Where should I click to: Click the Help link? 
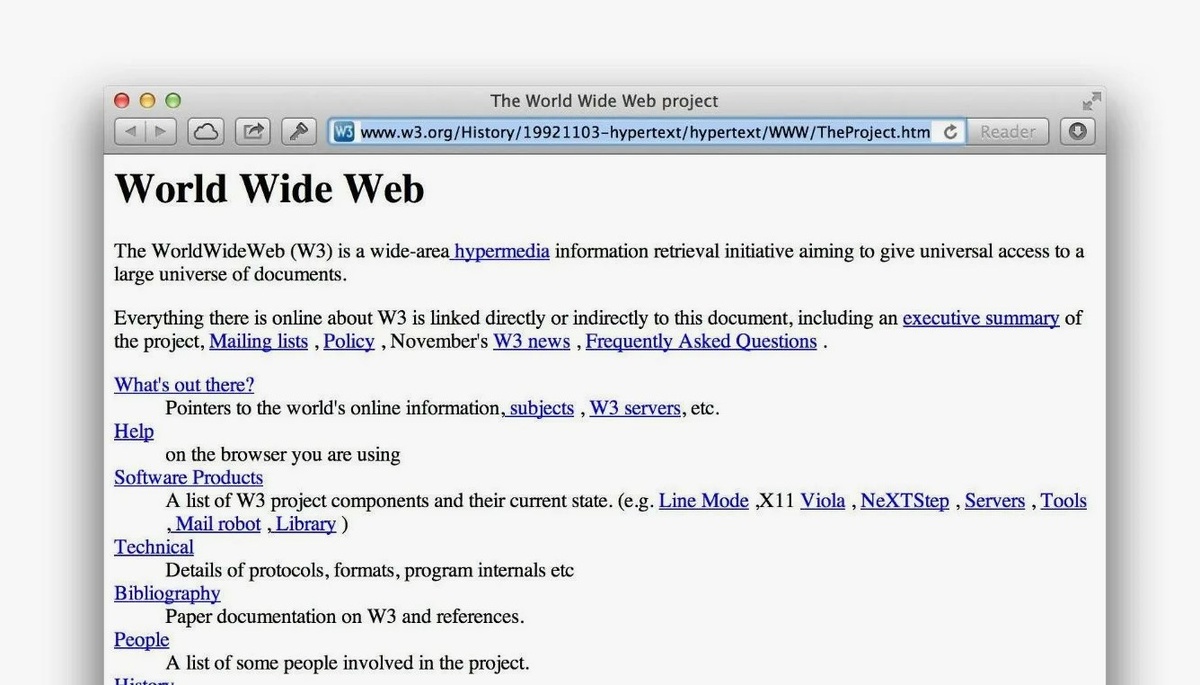tap(134, 431)
